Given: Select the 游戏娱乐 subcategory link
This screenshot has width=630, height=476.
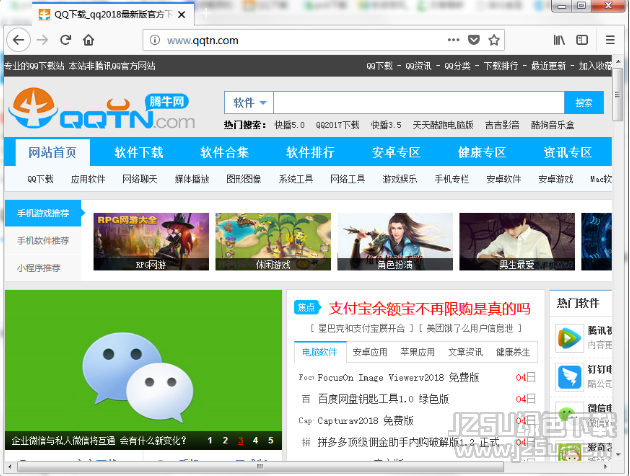Looking at the screenshot, I should click(x=399, y=179).
